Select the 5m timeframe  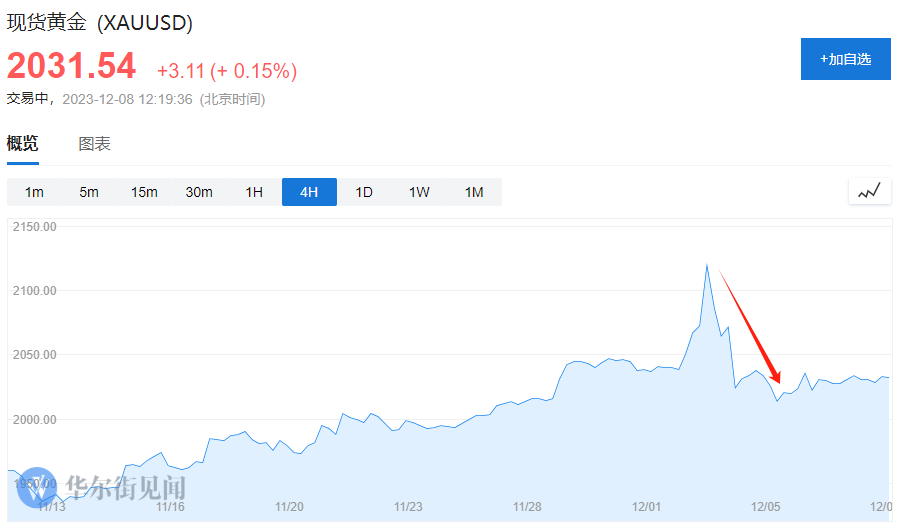pyautogui.click(x=89, y=192)
